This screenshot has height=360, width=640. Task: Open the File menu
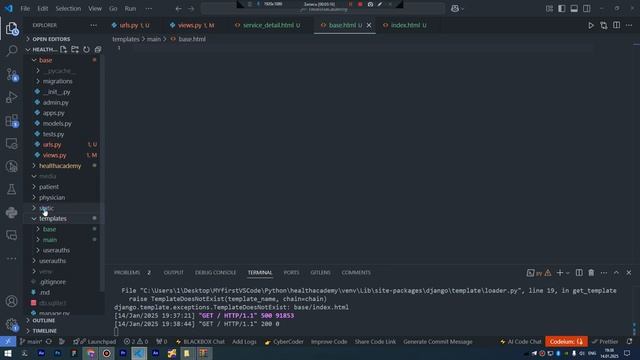pyautogui.click(x=25, y=9)
